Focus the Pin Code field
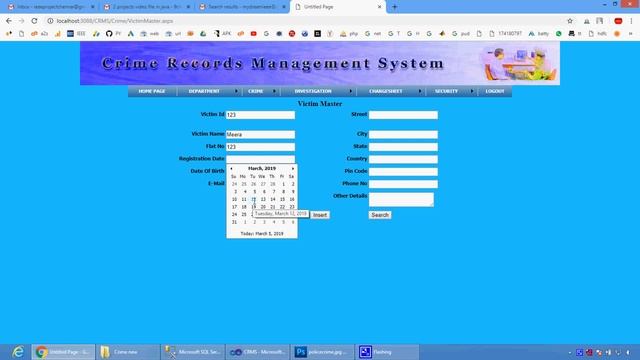Viewport: 640px width, 360px height. click(x=403, y=172)
